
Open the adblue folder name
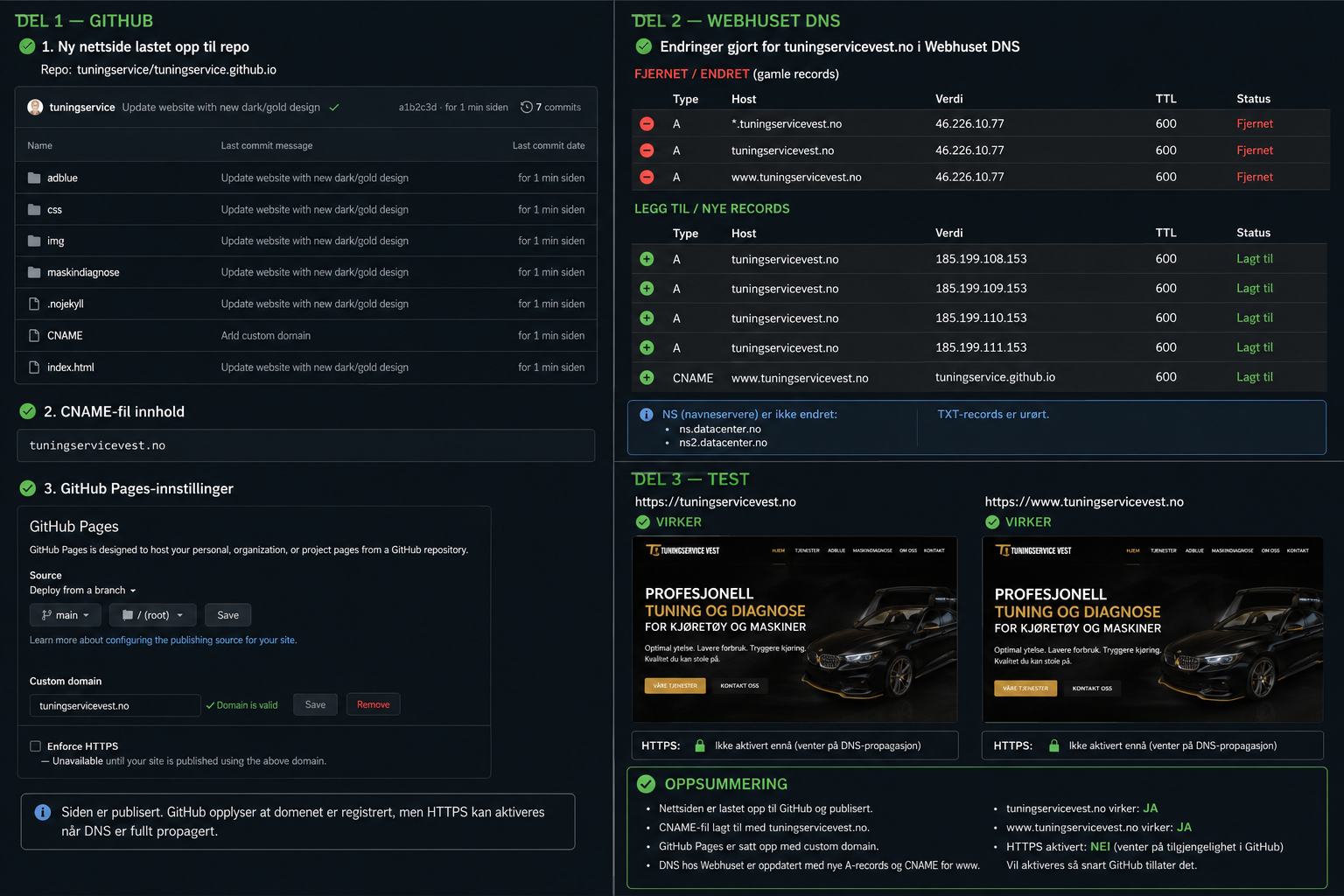pyautogui.click(x=62, y=178)
